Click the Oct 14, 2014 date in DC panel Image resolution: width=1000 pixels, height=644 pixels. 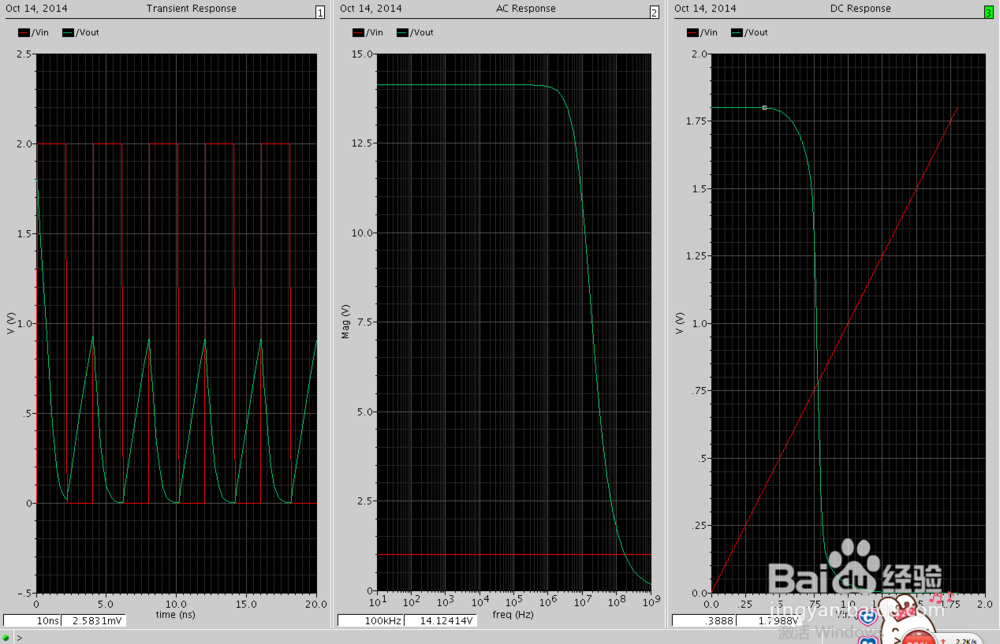(705, 8)
